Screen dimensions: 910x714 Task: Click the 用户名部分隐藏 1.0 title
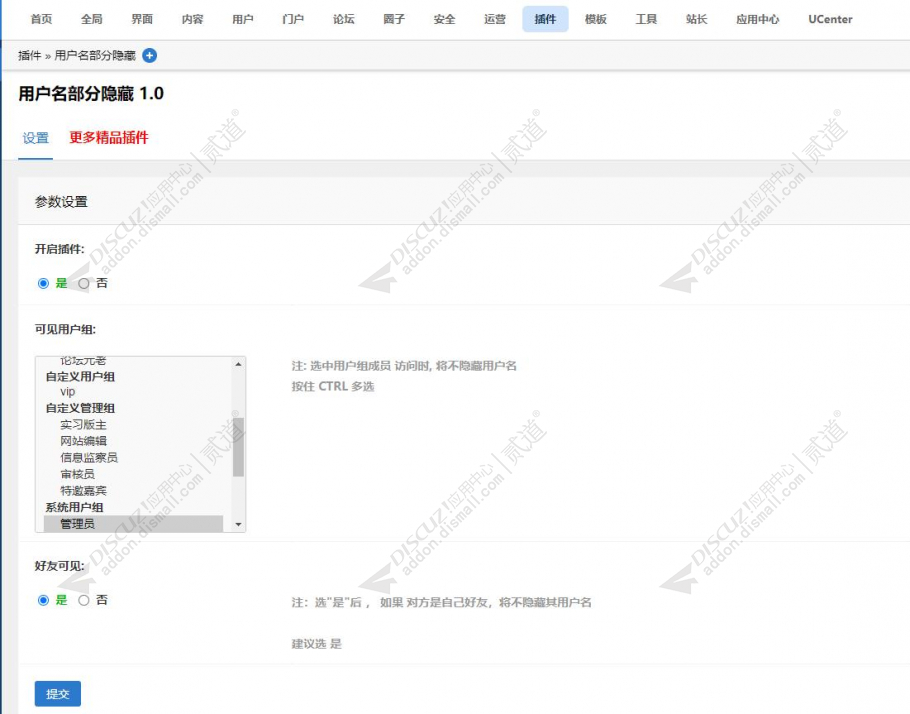(91, 93)
